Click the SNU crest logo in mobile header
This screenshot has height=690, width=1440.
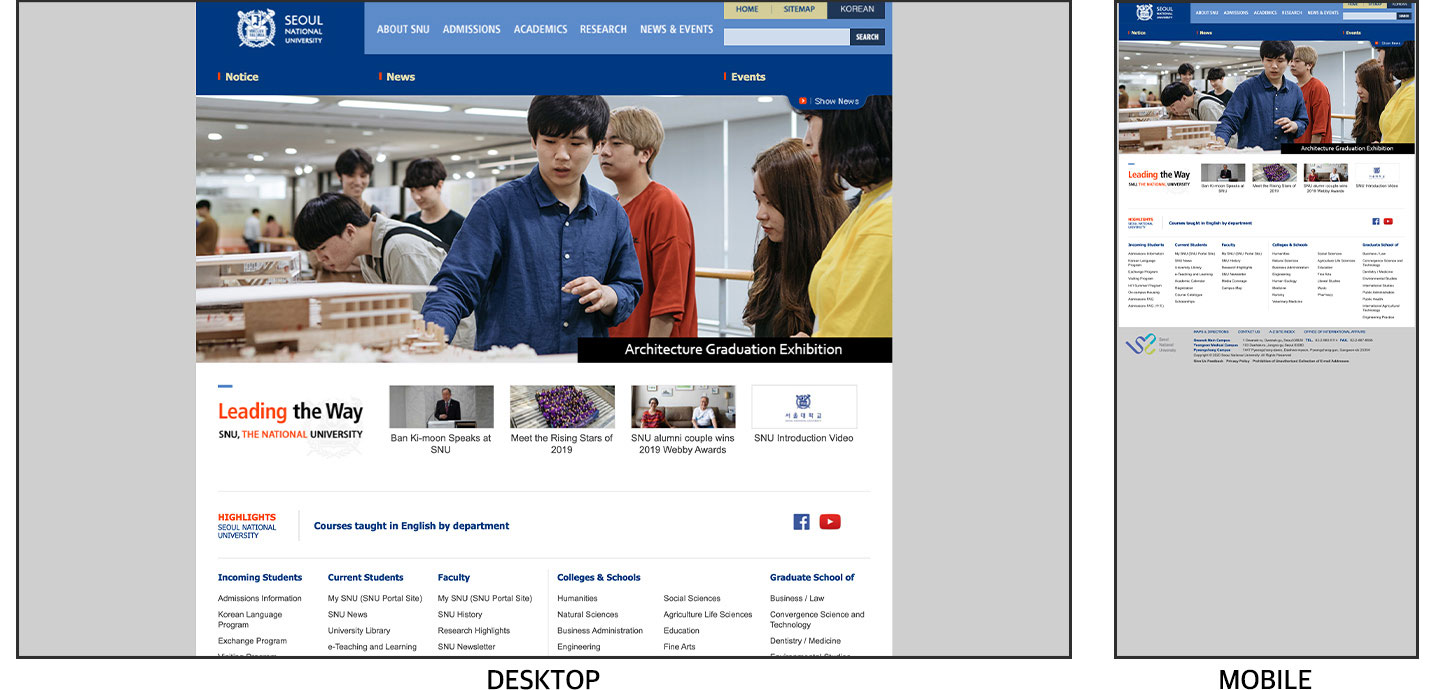[x=1144, y=13]
